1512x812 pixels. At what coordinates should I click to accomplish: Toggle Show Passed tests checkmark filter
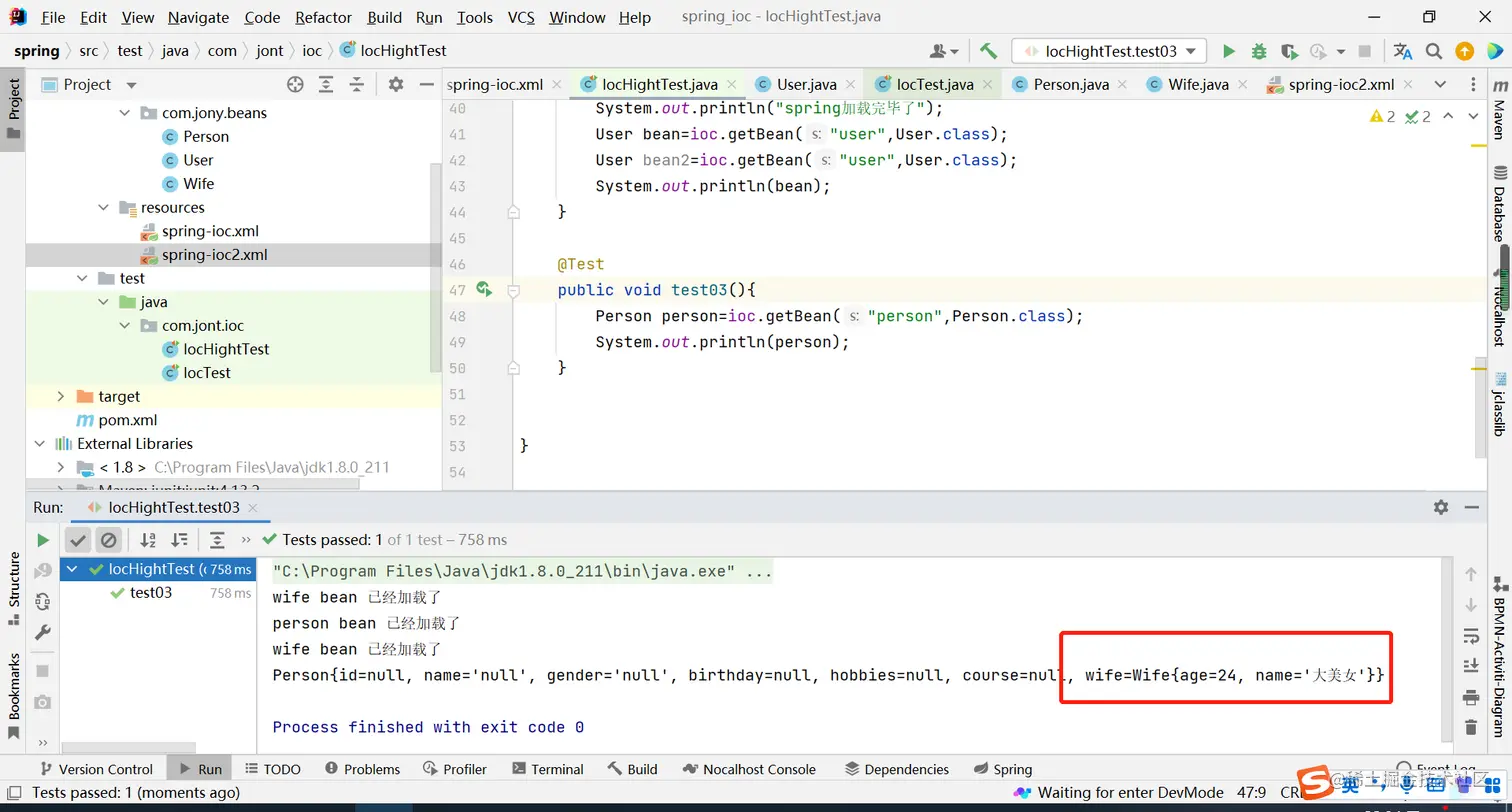[78, 540]
